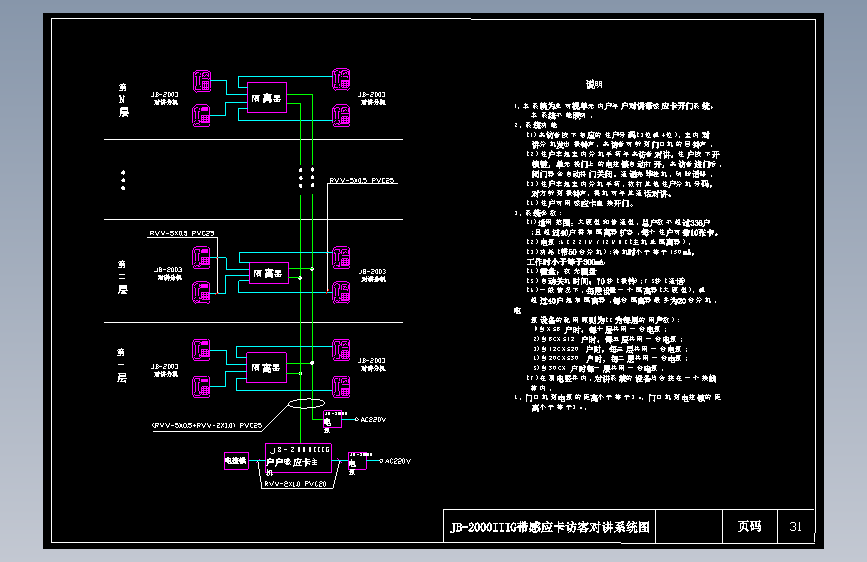The width and height of the screenshot is (867, 562).
Task: Click the RVV-5X0.5 PVC25 label above second-floor left phones
Action: point(182,233)
